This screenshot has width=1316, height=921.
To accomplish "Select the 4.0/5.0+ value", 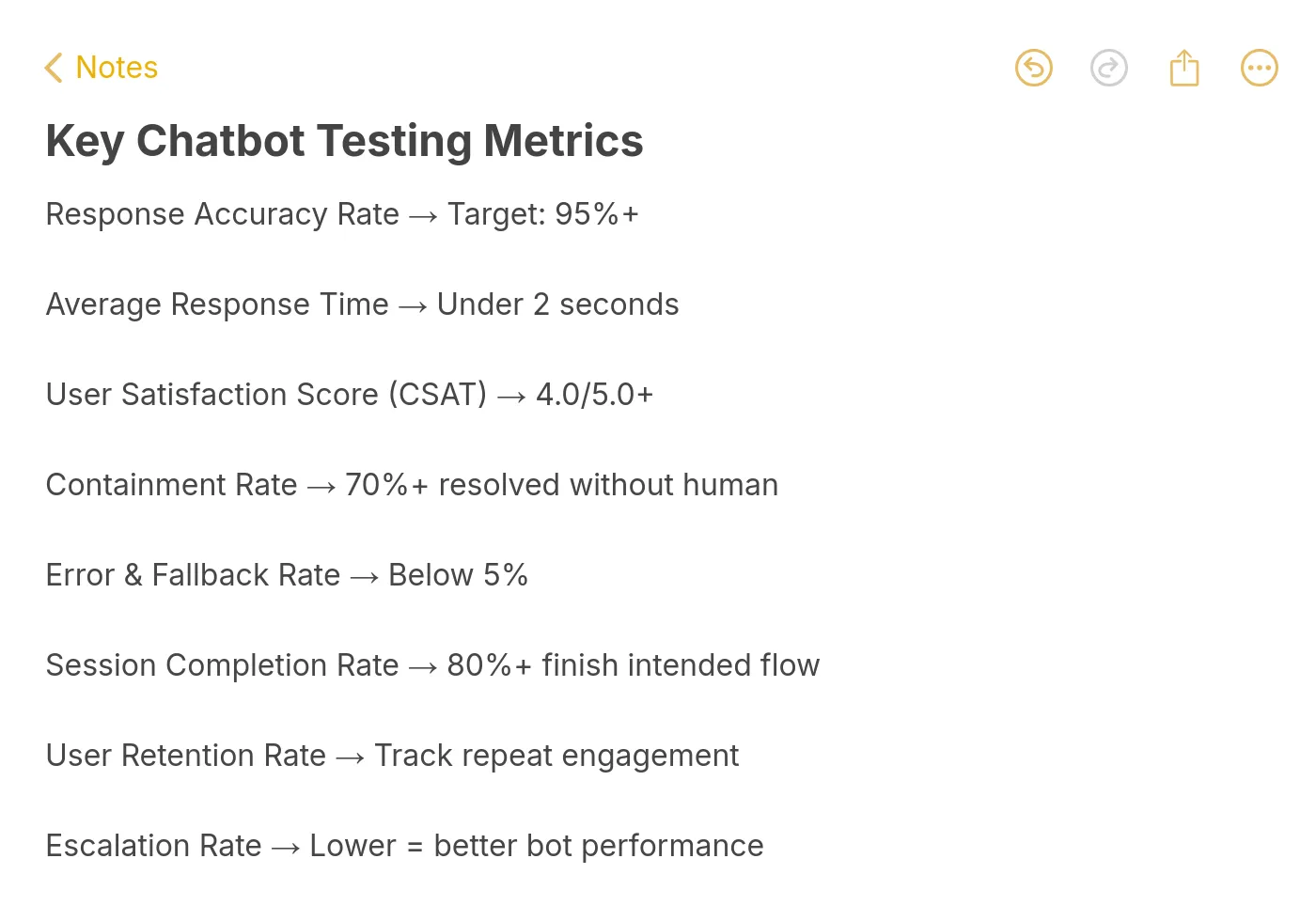I will (x=594, y=394).
